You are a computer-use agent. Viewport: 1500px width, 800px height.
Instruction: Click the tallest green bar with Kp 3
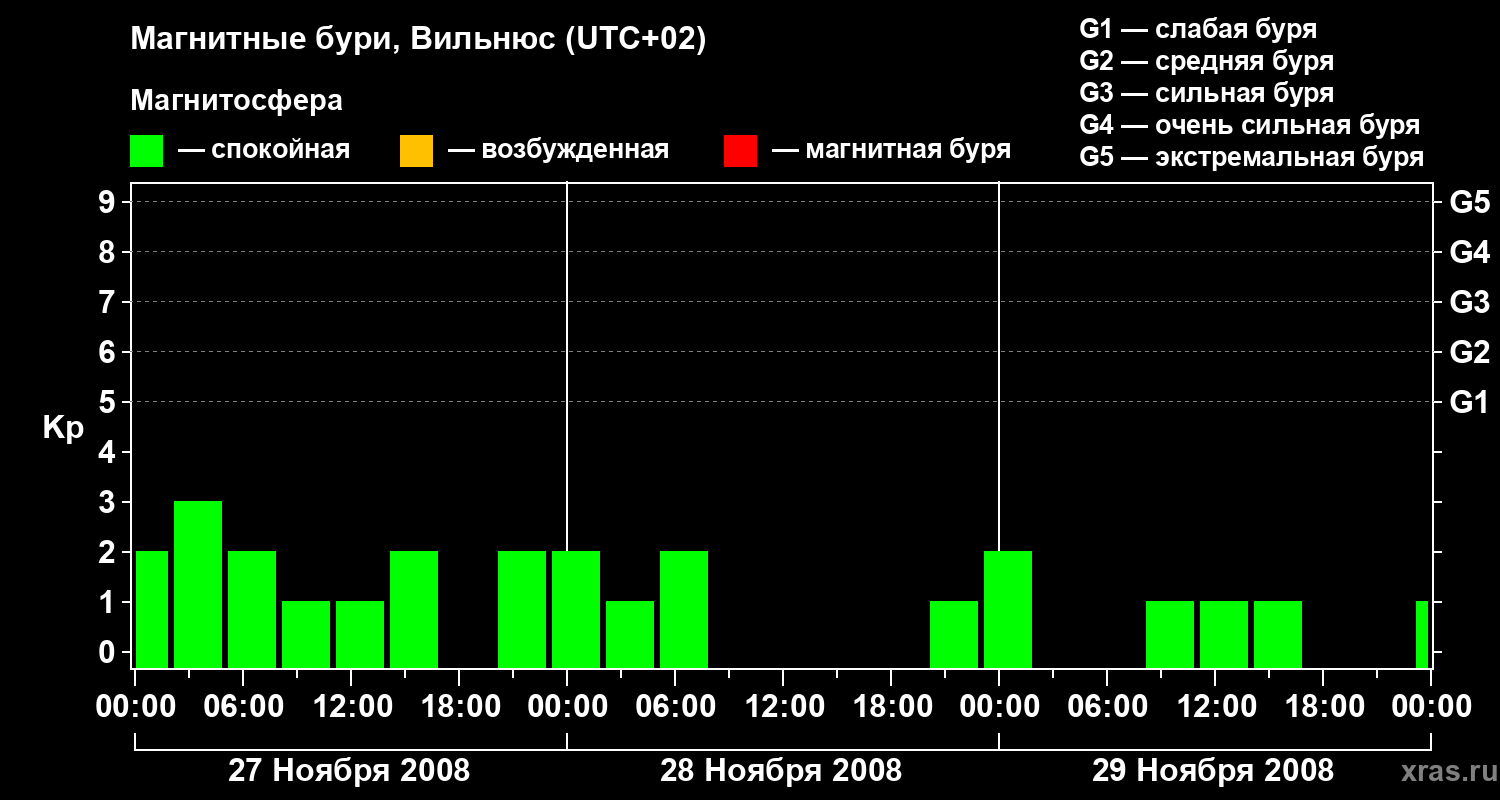[x=198, y=584]
